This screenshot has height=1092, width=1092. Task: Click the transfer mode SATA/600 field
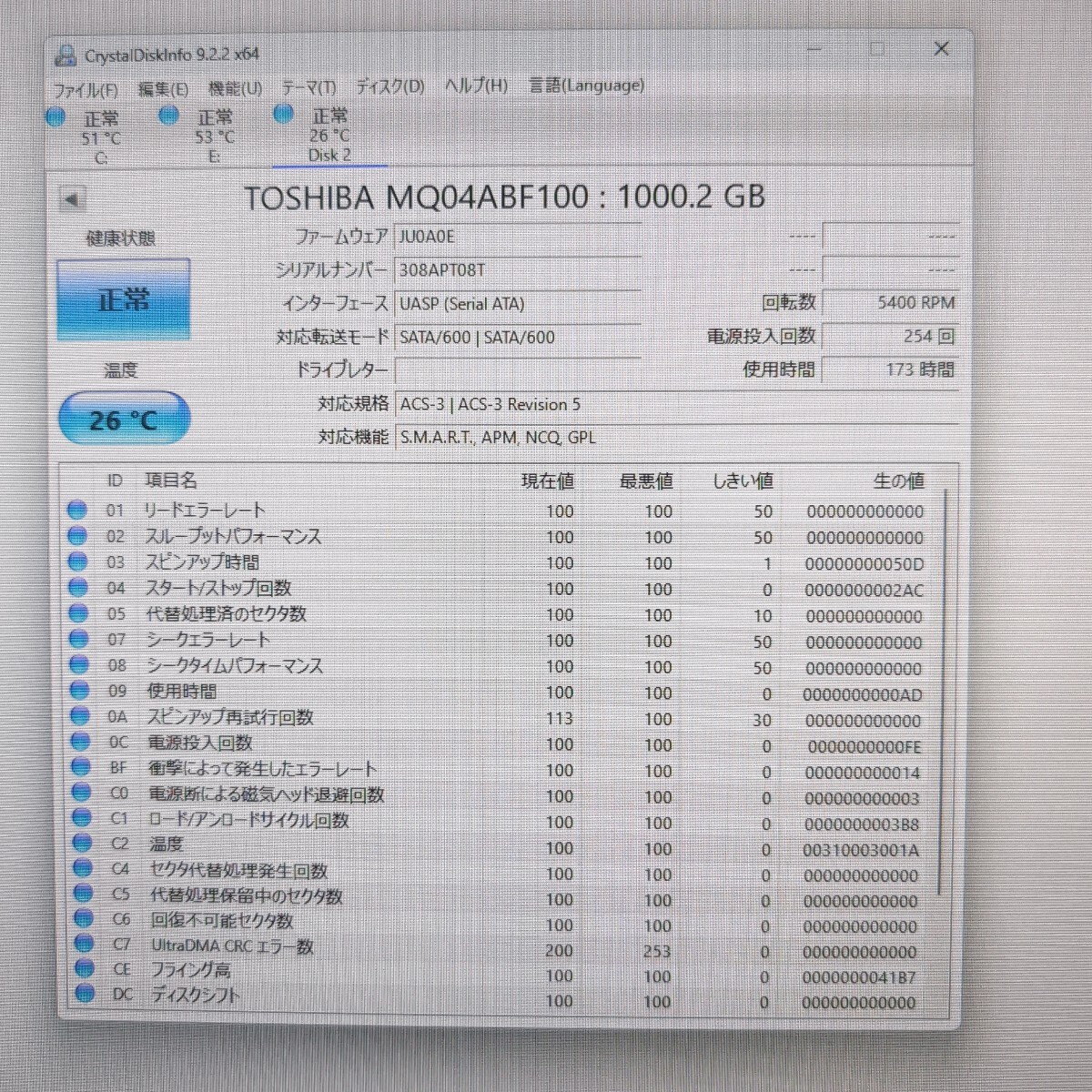pos(518,338)
